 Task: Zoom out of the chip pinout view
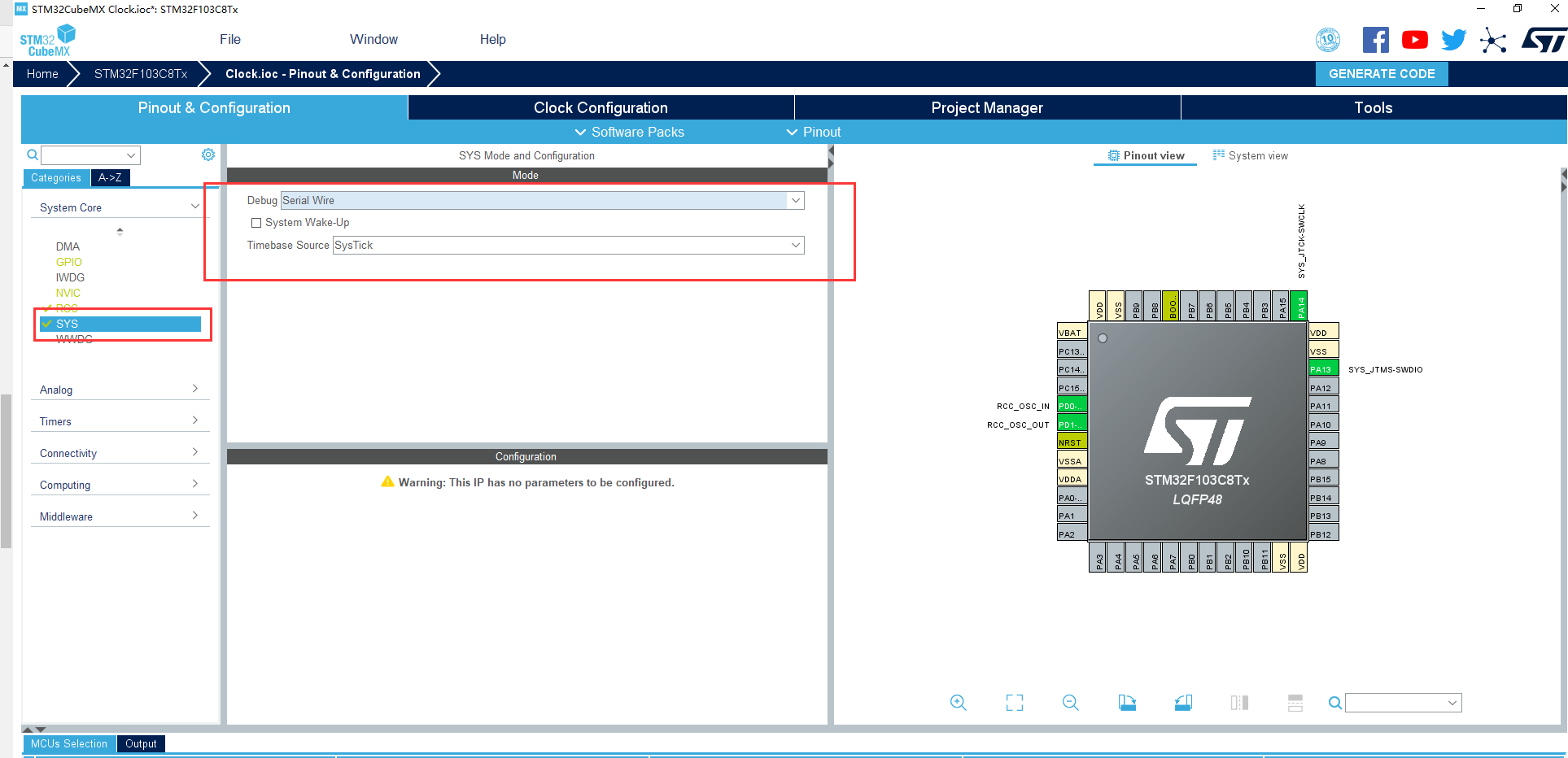1071,703
